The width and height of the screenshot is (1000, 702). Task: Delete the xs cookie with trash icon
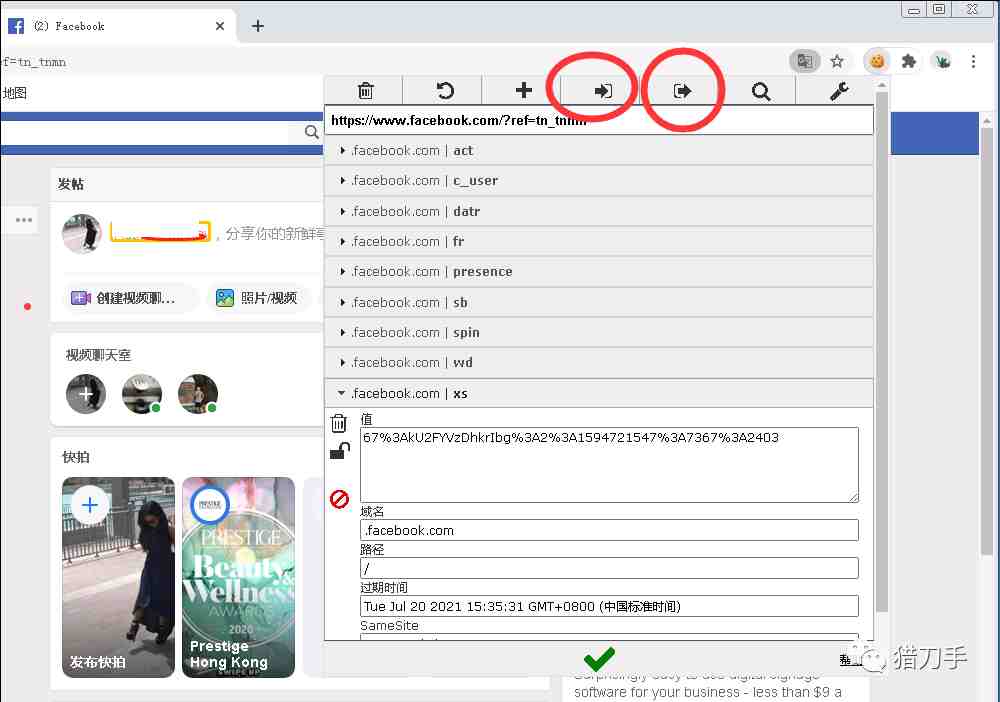tap(339, 423)
